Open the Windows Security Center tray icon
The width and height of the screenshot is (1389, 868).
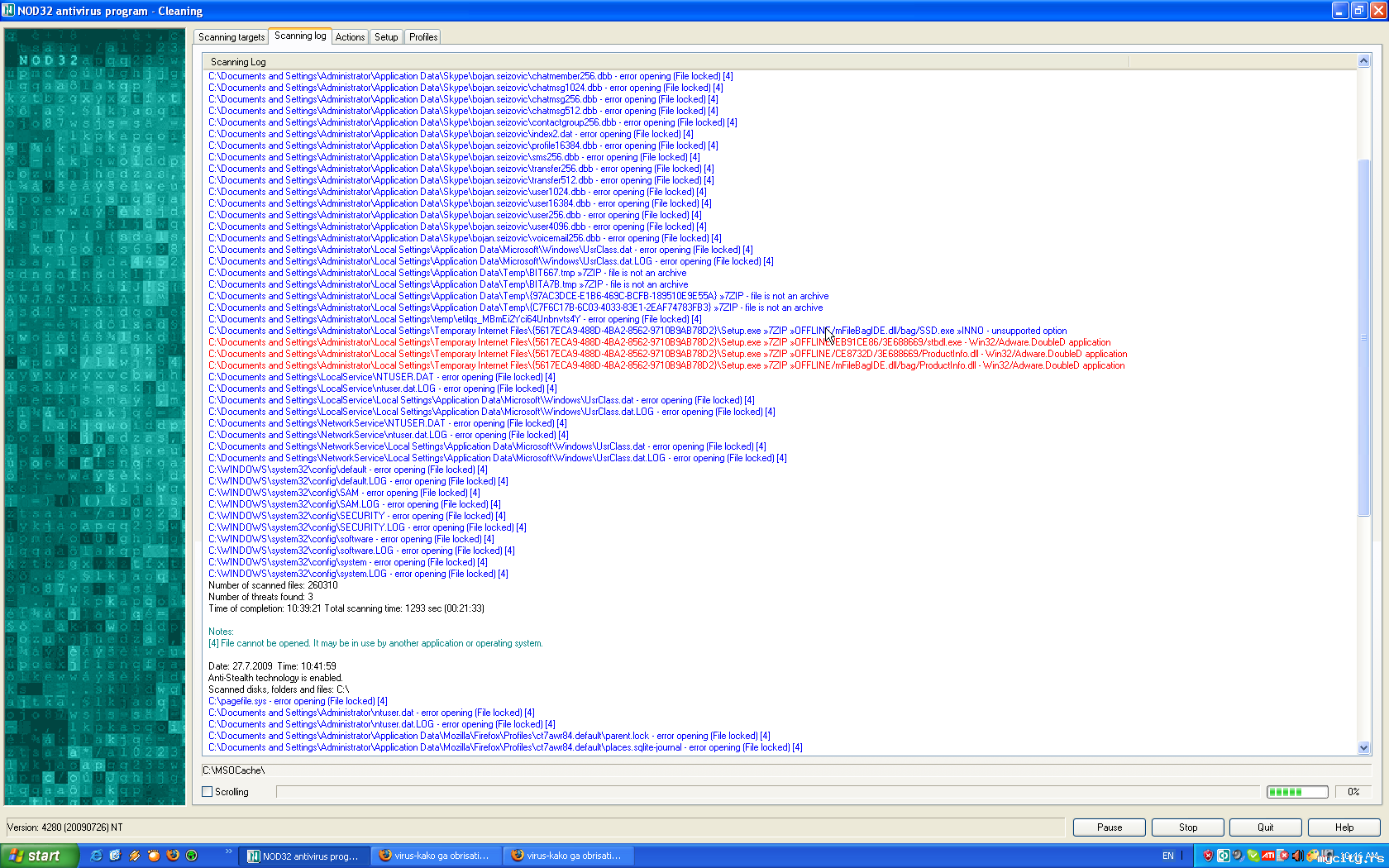[x=1208, y=856]
